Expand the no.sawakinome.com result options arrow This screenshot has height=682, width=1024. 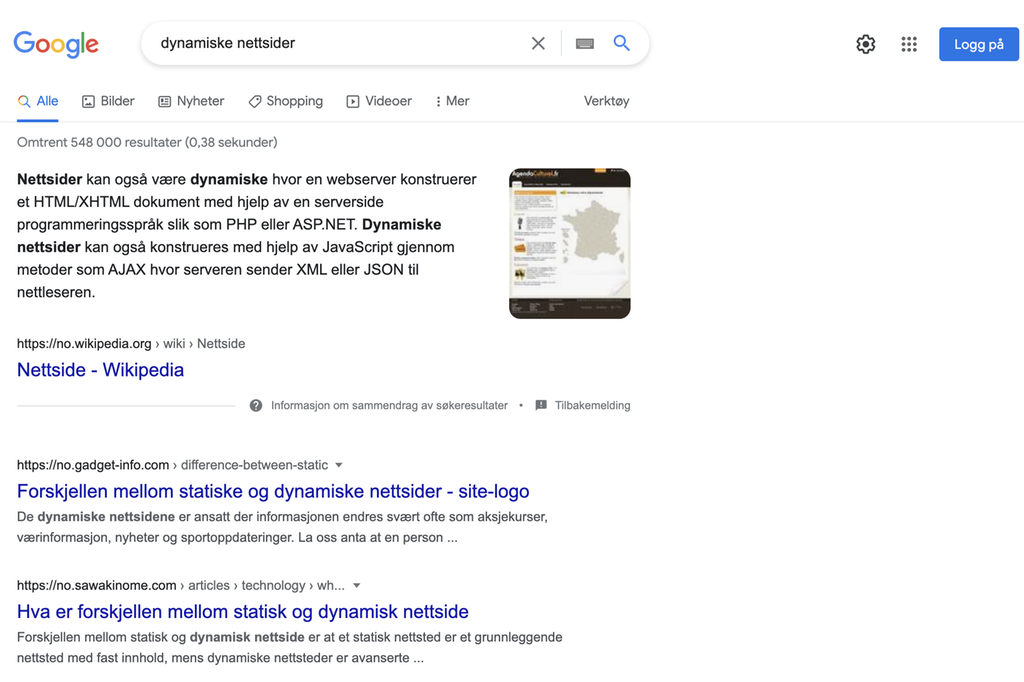357,585
